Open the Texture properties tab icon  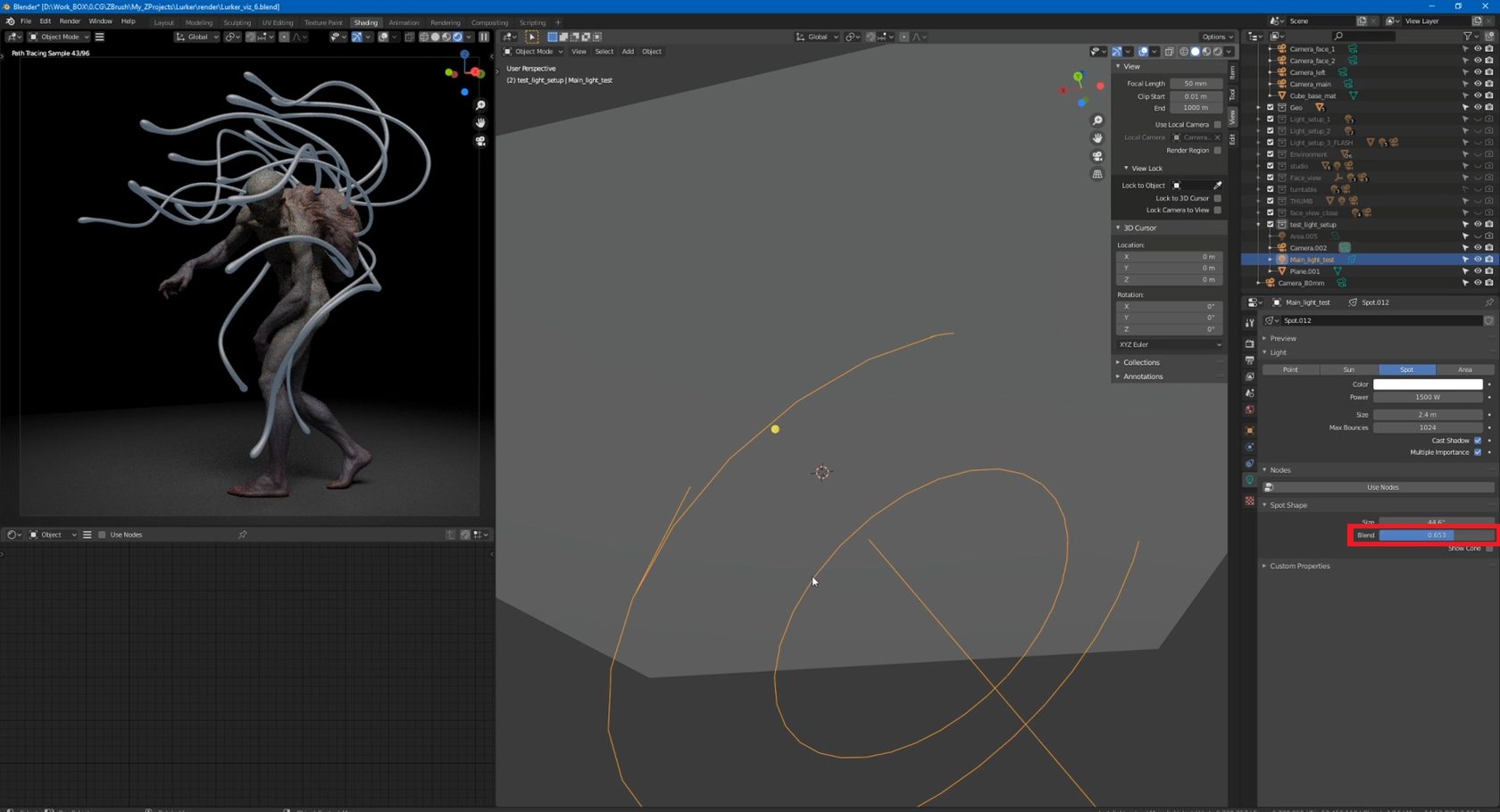tap(1249, 501)
